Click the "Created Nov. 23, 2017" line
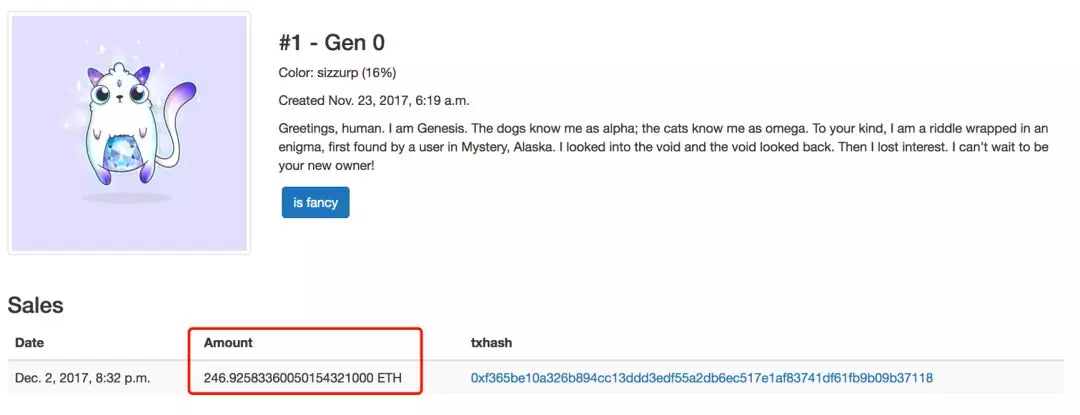 [374, 100]
